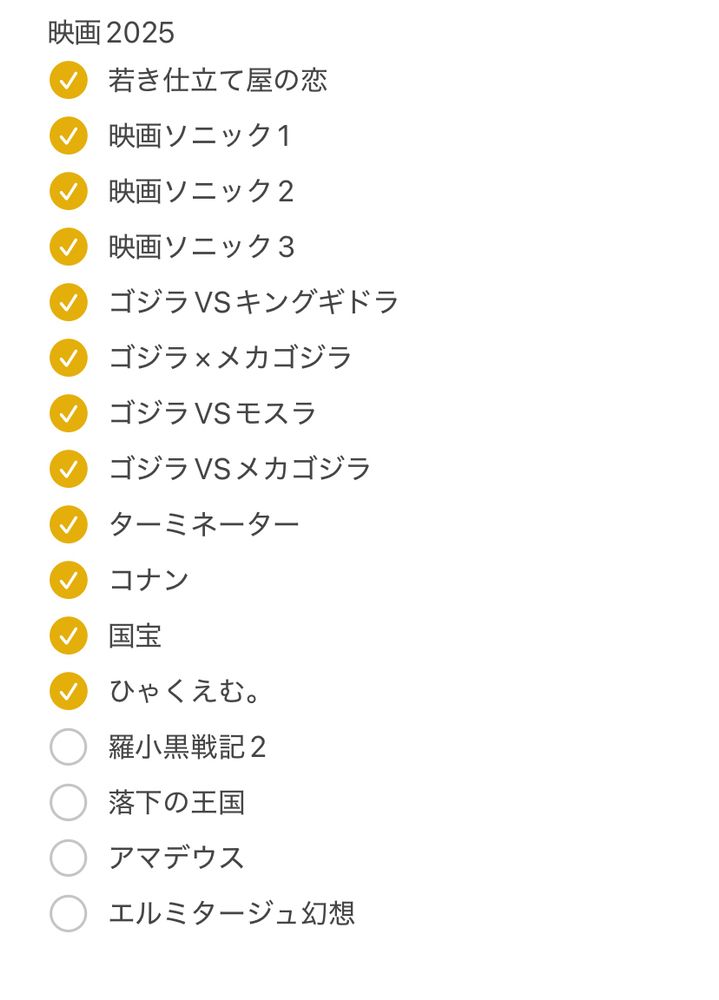Uncheck the 若き仕立て屋の恋 item
This screenshot has height=1000, width=719.
coord(68,80)
